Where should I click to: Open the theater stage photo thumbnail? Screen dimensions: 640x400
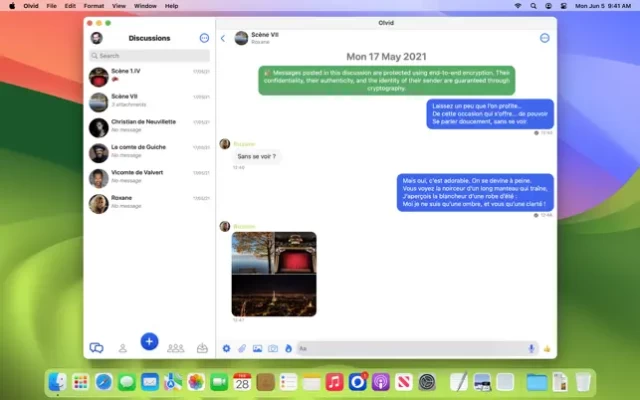point(295,253)
